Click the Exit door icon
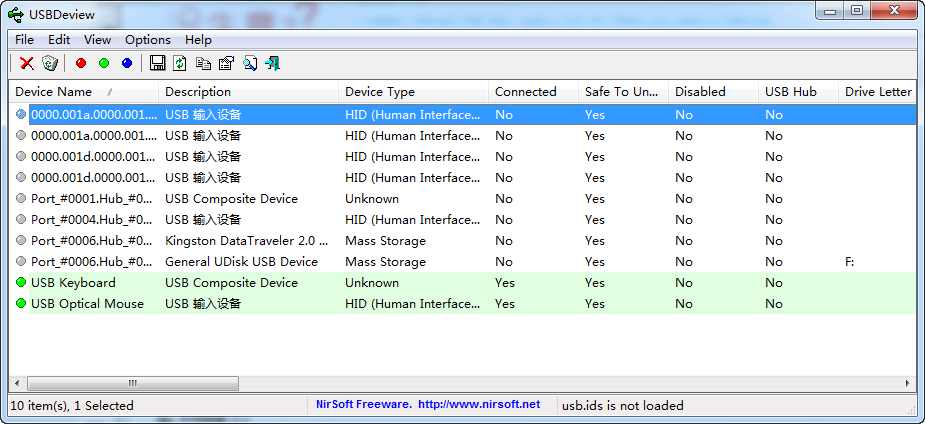This screenshot has width=925, height=424. click(272, 64)
